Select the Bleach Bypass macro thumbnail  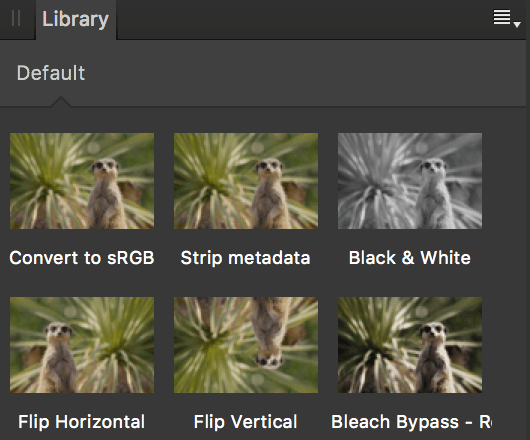(x=410, y=345)
